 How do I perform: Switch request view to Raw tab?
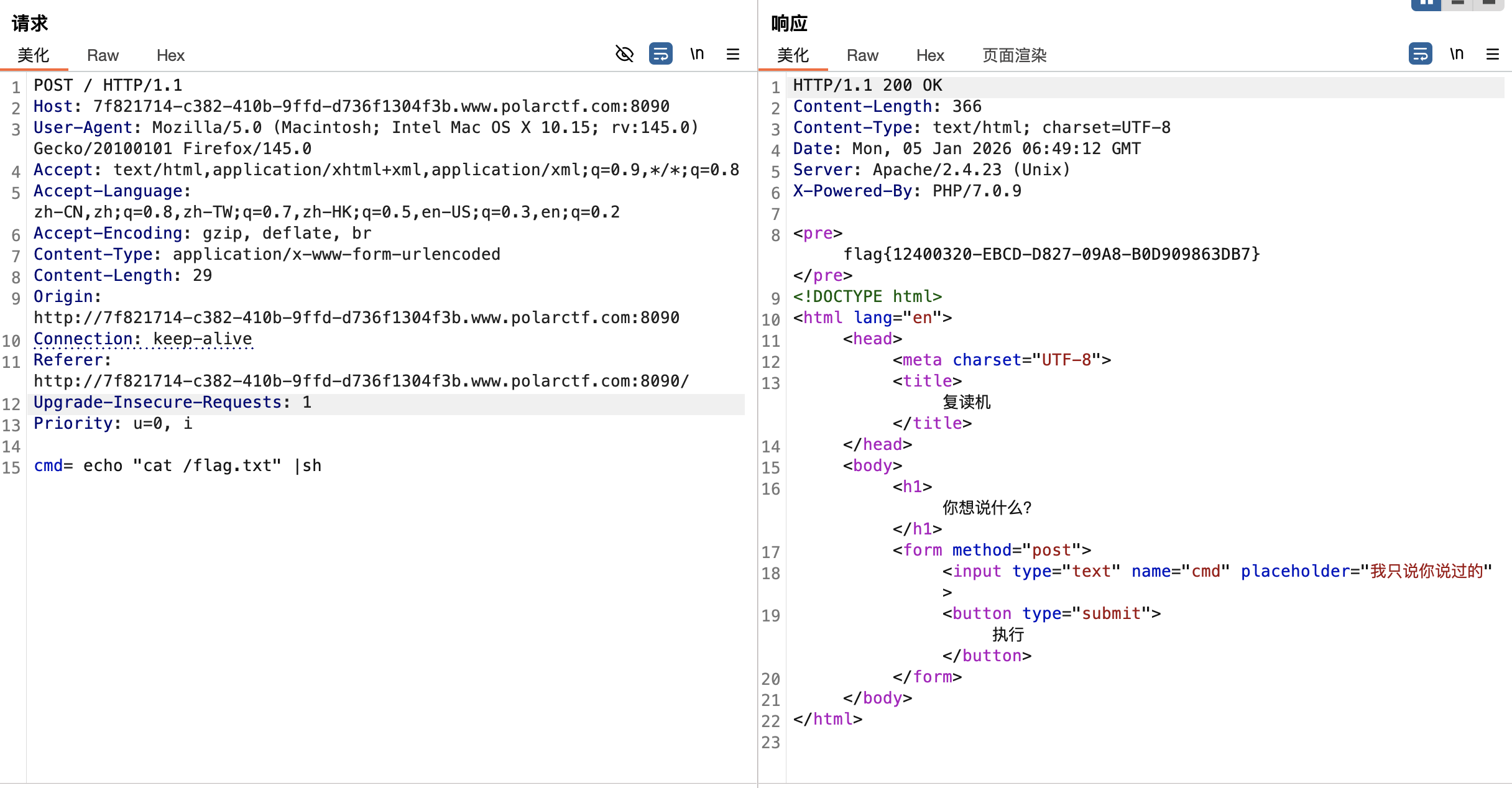point(103,55)
